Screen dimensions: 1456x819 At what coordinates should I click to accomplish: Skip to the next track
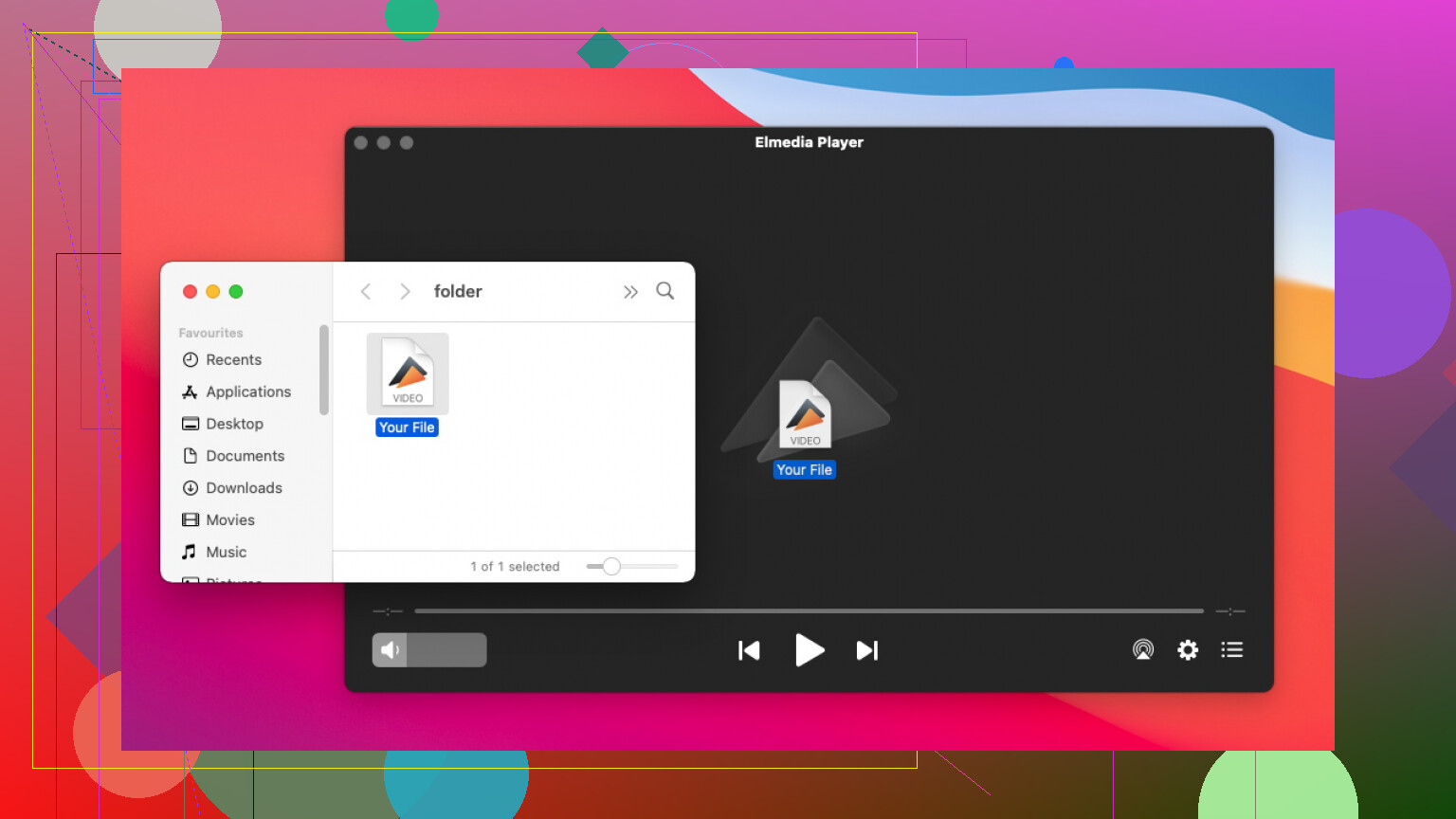tap(866, 650)
